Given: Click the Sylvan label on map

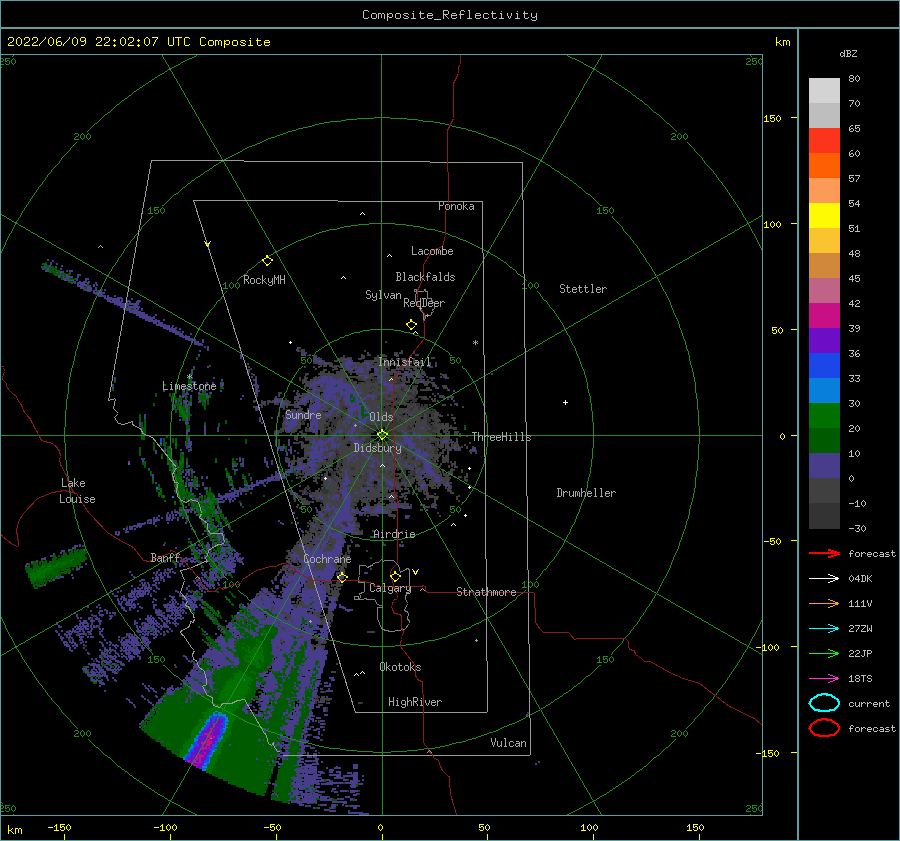Looking at the screenshot, I should [383, 295].
